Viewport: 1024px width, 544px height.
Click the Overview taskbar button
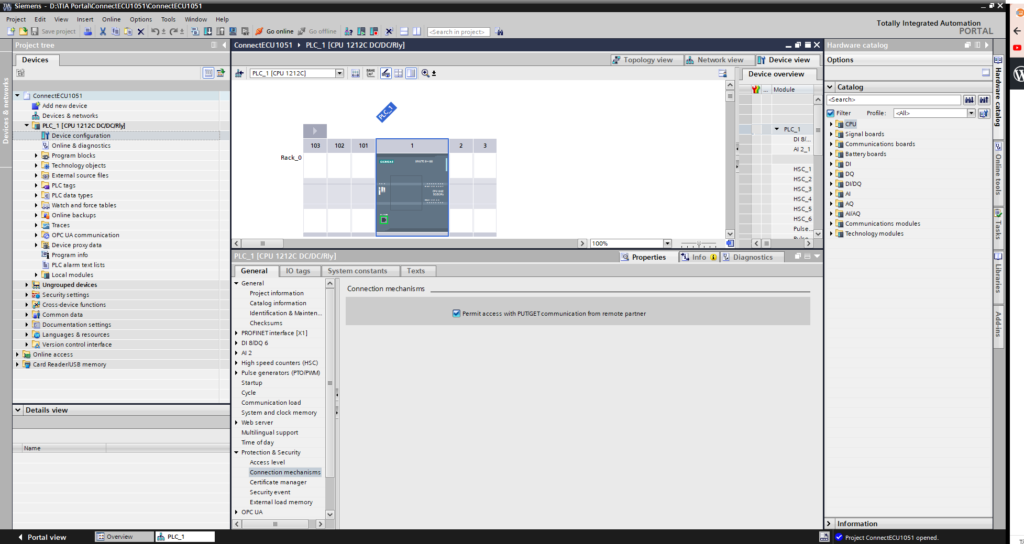pos(123,537)
